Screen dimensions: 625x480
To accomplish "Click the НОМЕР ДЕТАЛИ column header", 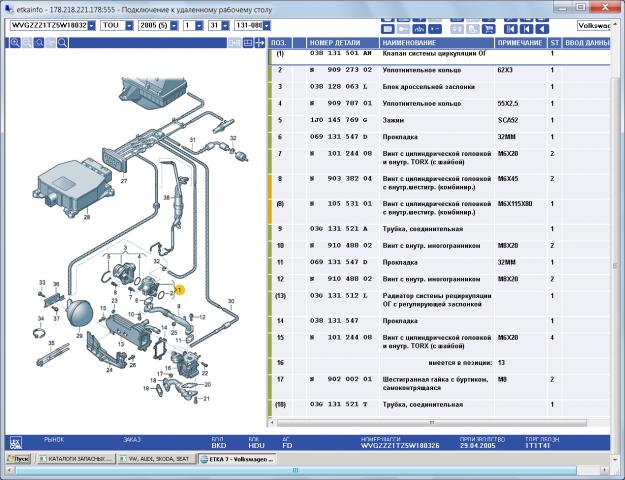I will (342, 43).
